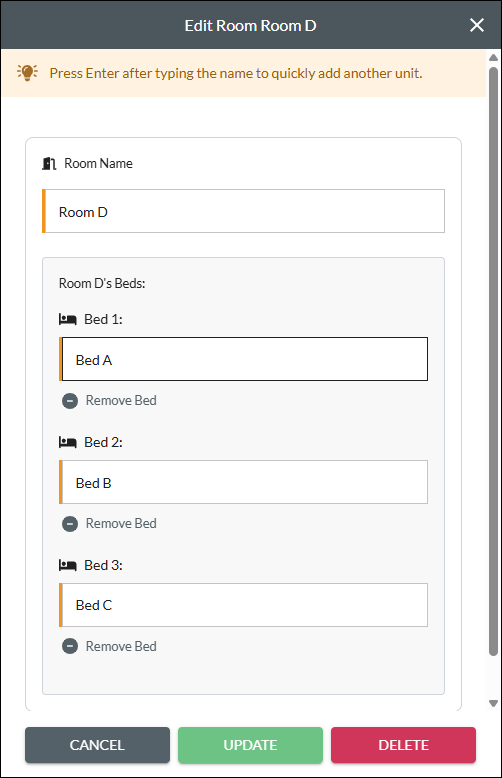Click the bed icon beside Bed 2 label
This screenshot has height=778, width=502.
point(67,442)
